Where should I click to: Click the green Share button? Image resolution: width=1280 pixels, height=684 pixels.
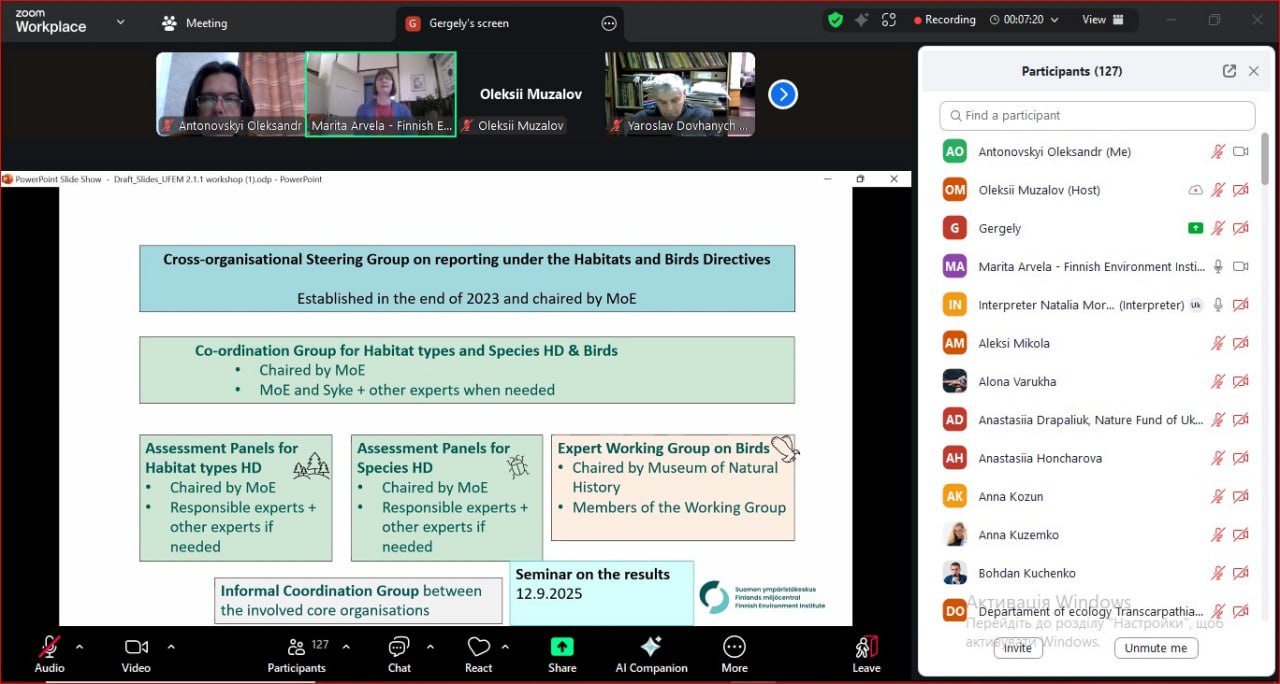pos(562,654)
